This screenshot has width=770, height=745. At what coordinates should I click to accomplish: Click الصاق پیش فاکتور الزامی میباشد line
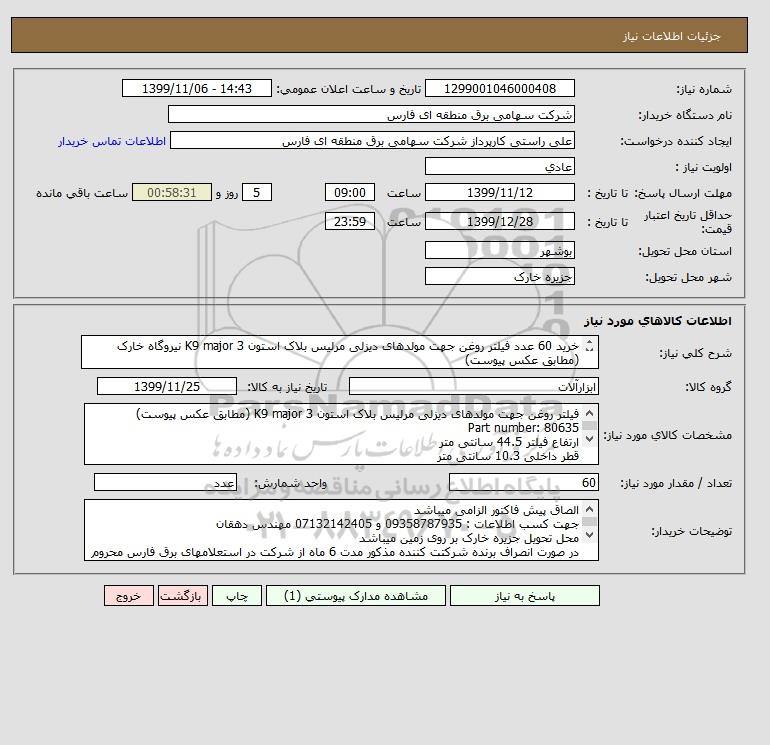tap(496, 510)
